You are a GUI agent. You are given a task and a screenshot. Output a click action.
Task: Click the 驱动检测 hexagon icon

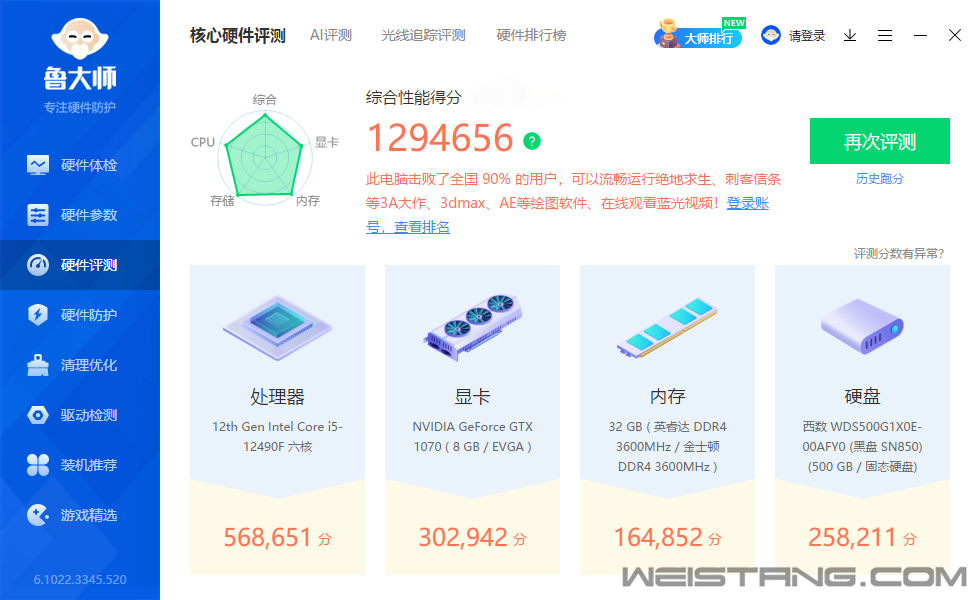pos(38,415)
